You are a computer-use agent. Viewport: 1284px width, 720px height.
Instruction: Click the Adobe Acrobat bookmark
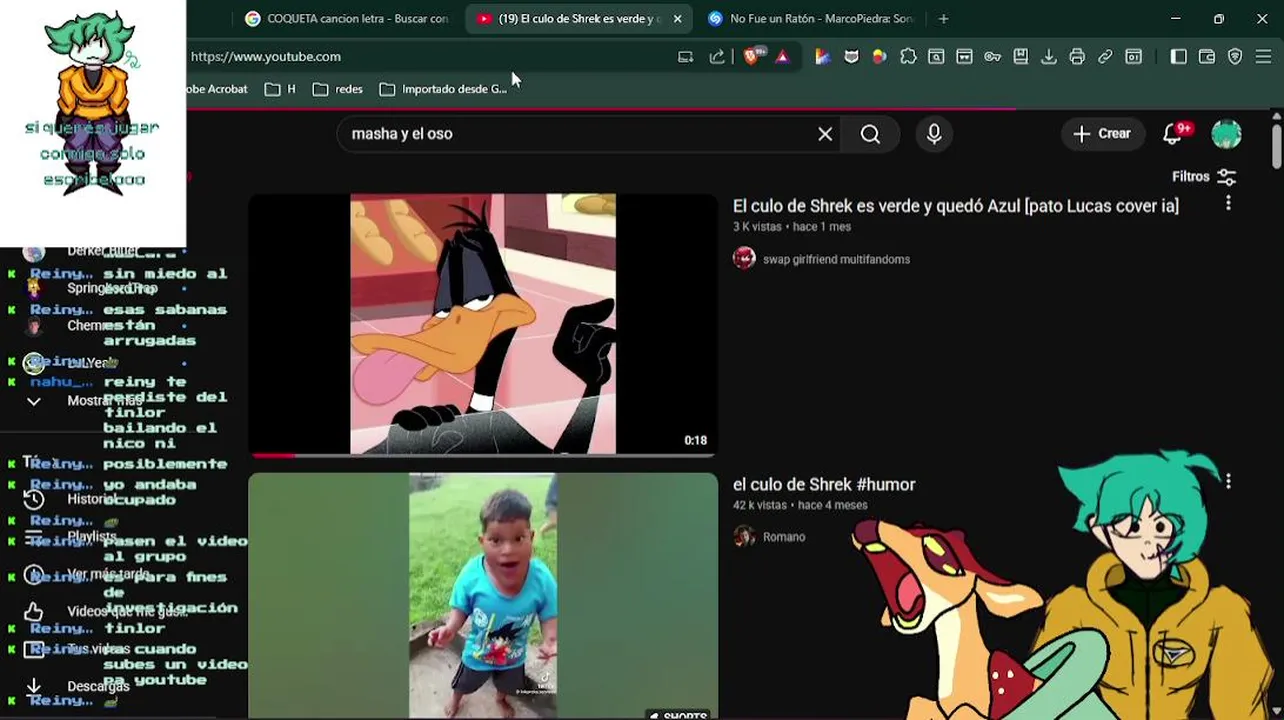tap(216, 89)
